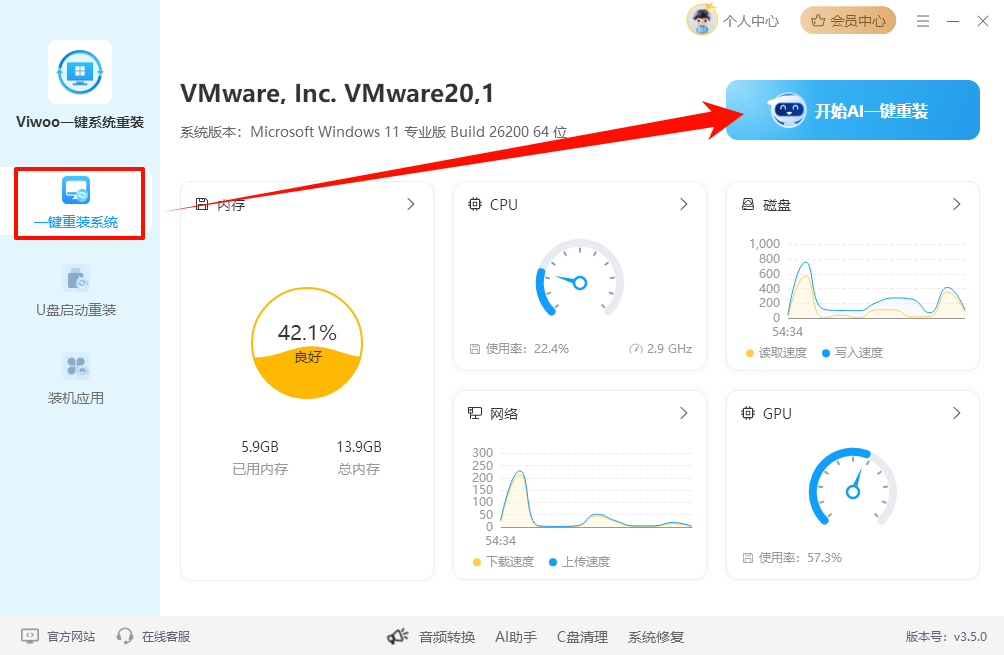1004x655 pixels.
Task: Click the VMware, Inc. VMware20,1 title
Action: click(337, 93)
